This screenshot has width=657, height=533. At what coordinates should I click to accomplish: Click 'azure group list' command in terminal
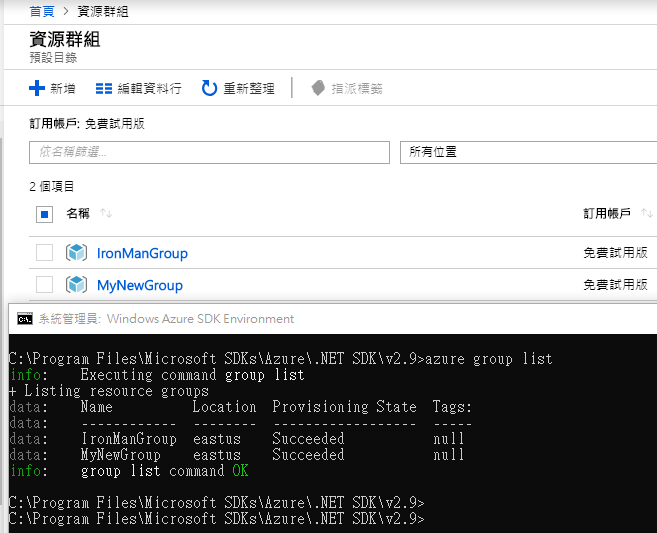489,359
